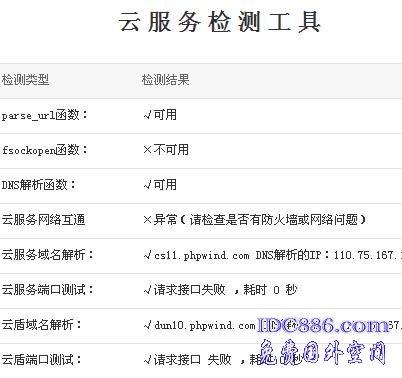This screenshot has height=378, width=402.
Task: Click the firewall warning text 请检查是否有防火墙或网络问题
Action: 273,220
